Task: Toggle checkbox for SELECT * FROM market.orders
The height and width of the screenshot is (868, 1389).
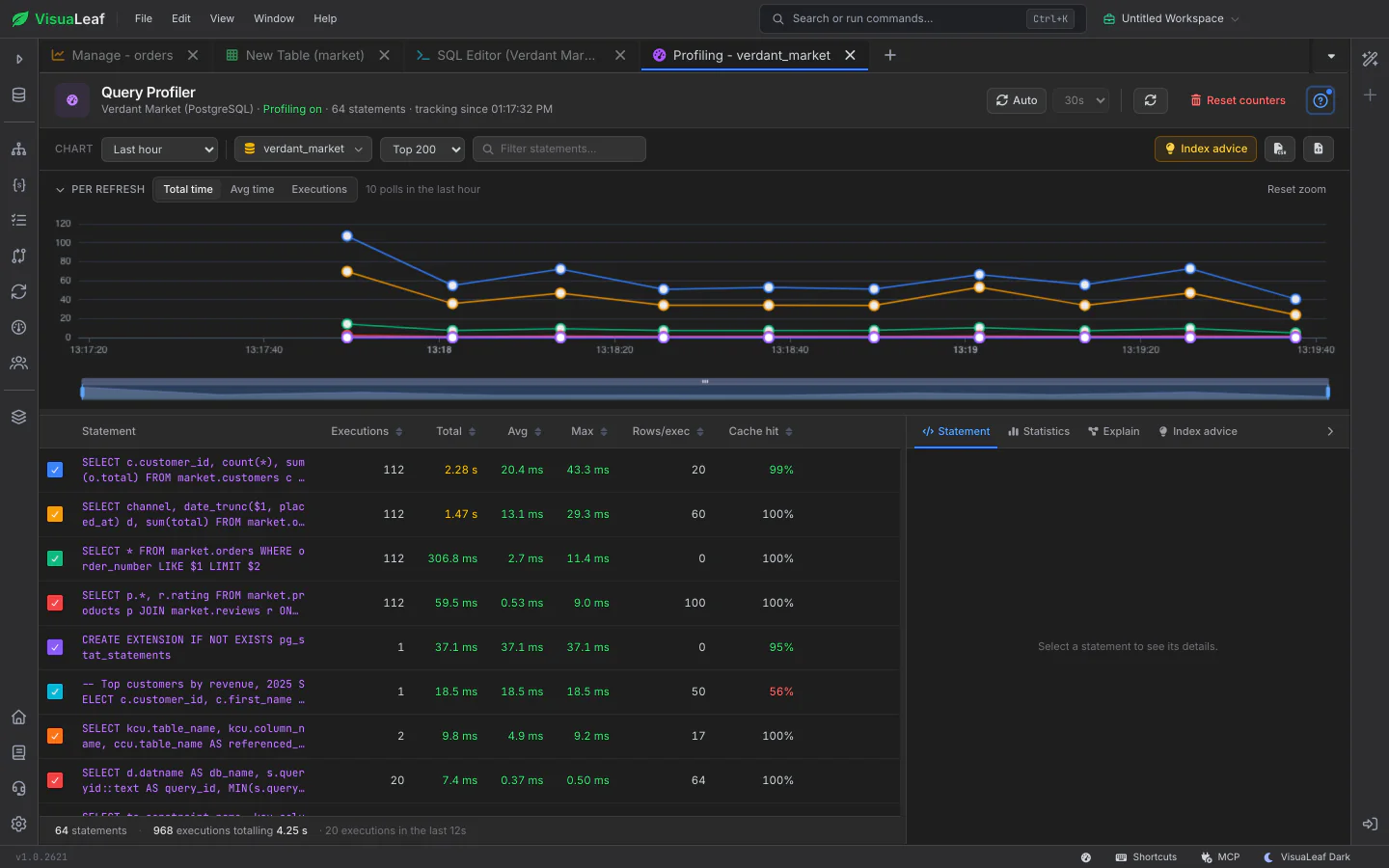Action: click(x=55, y=558)
